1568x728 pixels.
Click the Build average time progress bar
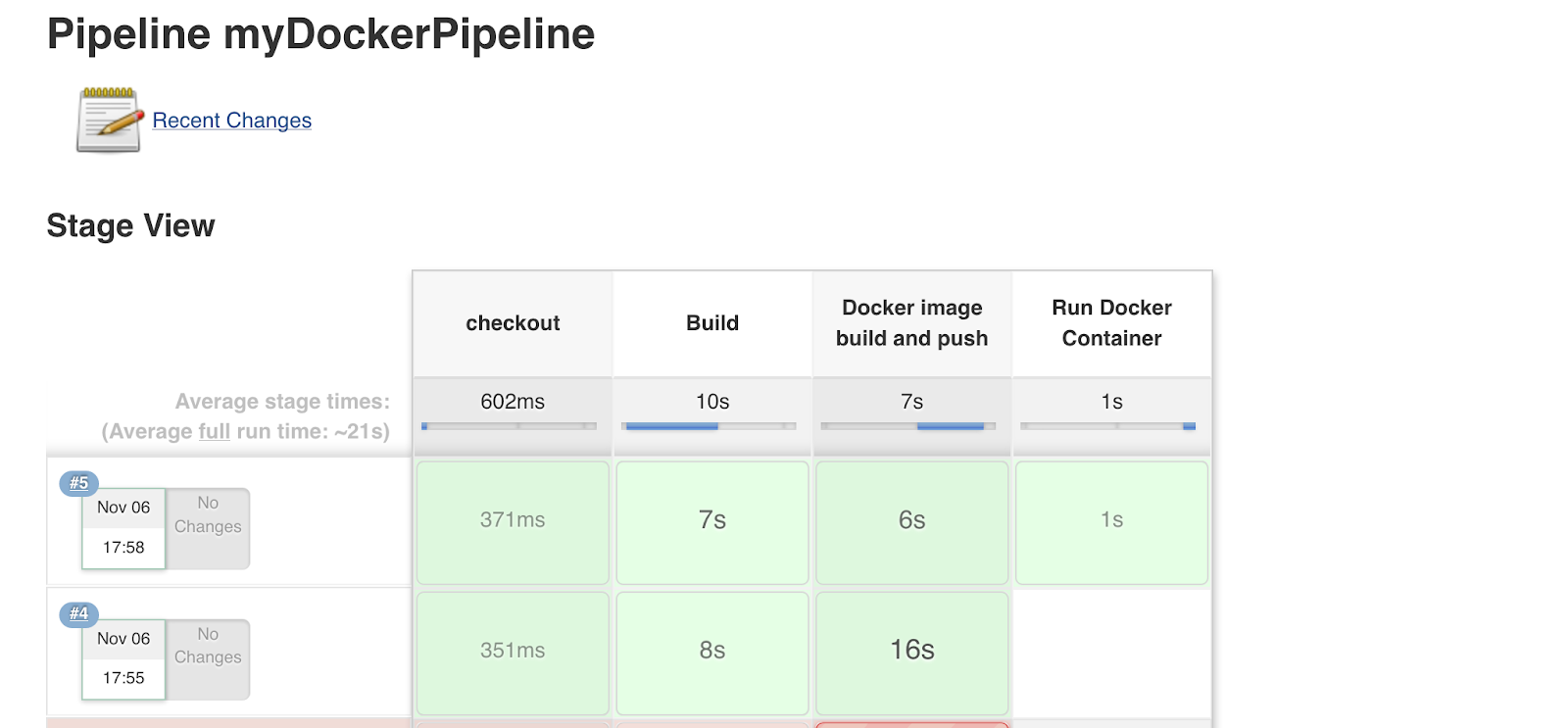pos(708,426)
